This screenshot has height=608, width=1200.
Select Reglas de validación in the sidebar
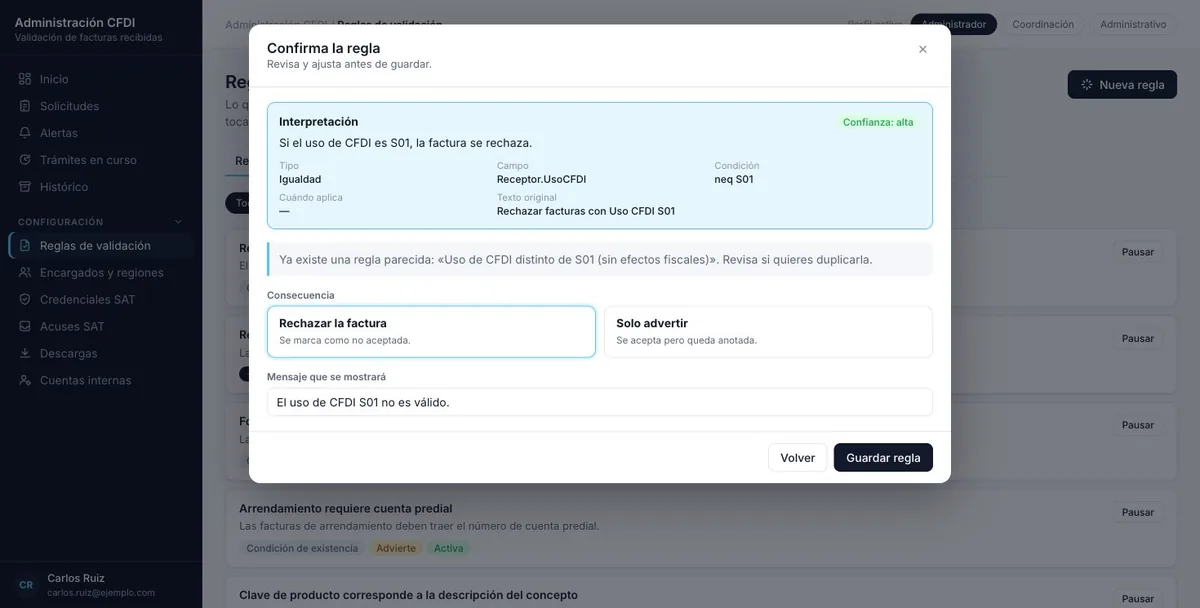pos(101,246)
